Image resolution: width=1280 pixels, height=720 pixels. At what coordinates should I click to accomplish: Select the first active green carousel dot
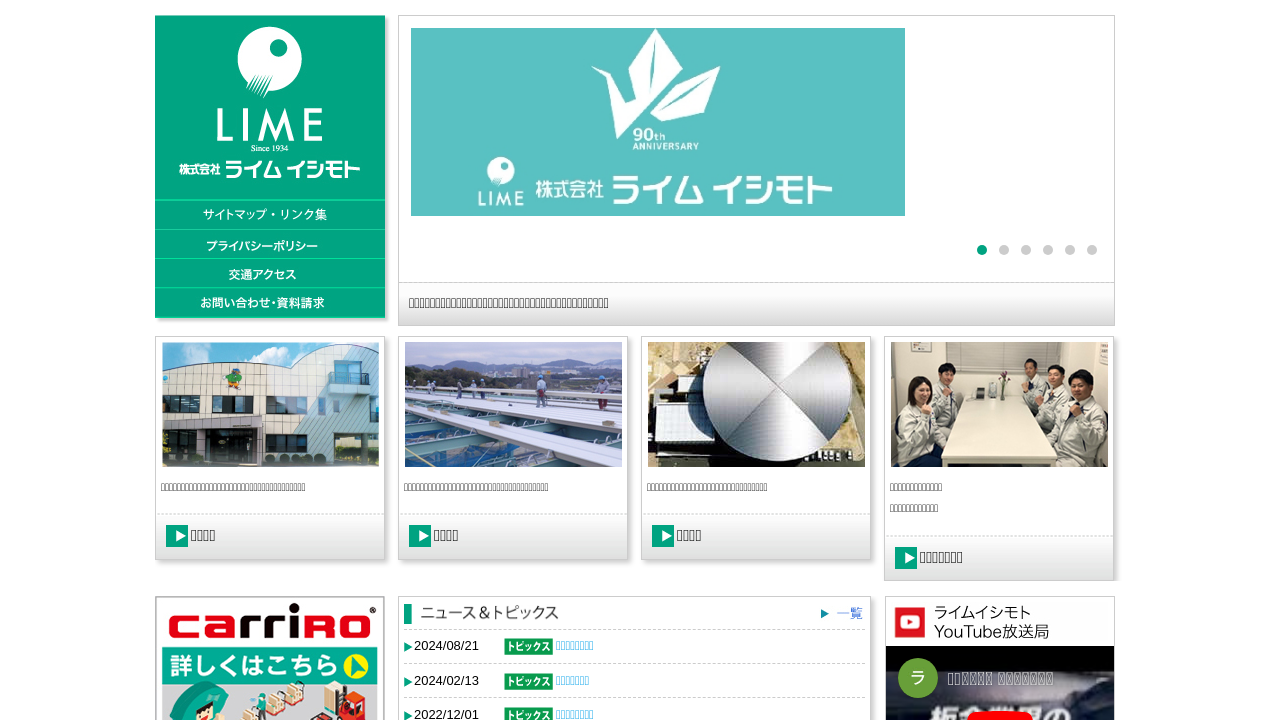pyautogui.click(x=982, y=250)
